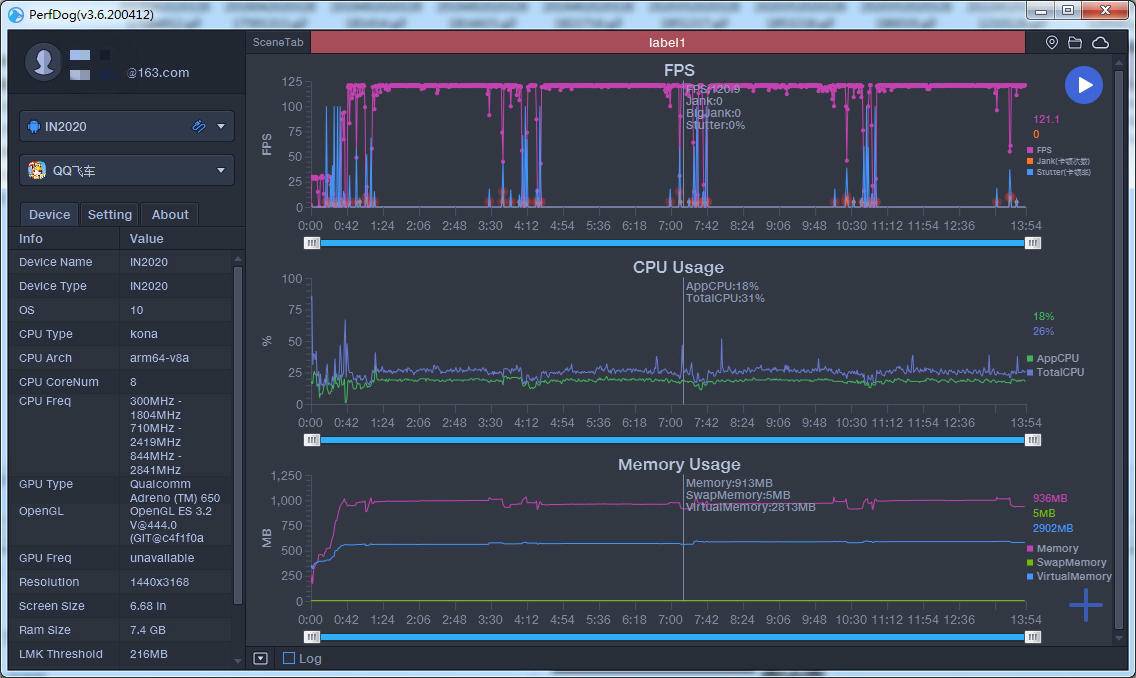1136x678 pixels.
Task: Click the Info column header
Action: [x=30, y=238]
